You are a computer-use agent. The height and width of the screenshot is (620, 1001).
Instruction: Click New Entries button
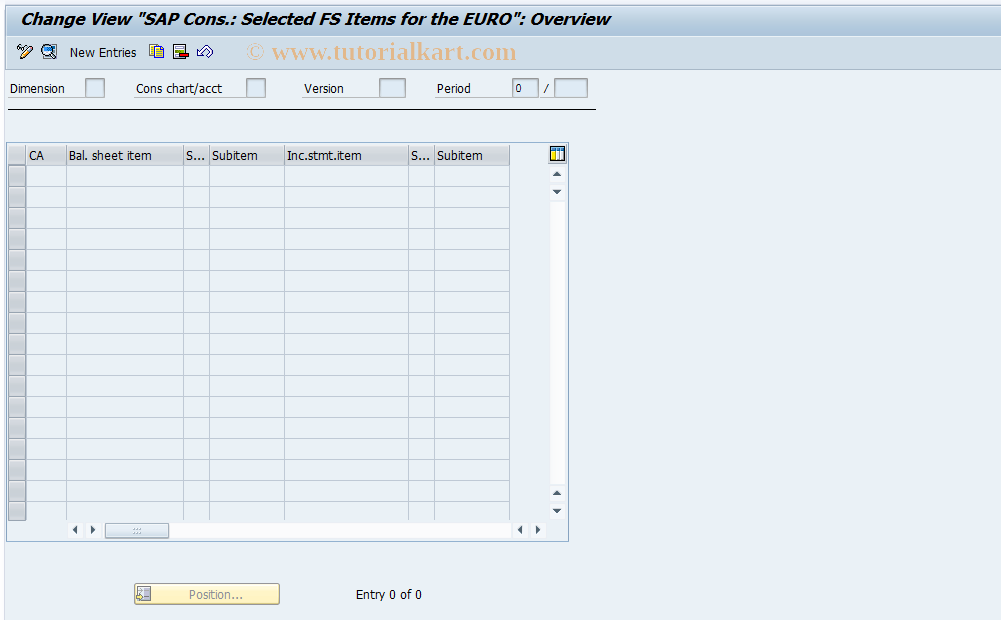(x=103, y=52)
